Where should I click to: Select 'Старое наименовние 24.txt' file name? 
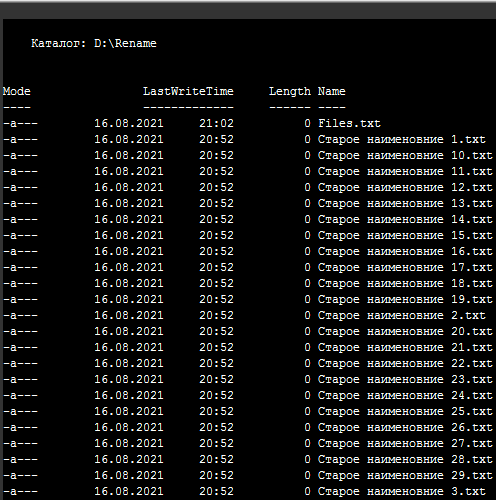point(405,395)
